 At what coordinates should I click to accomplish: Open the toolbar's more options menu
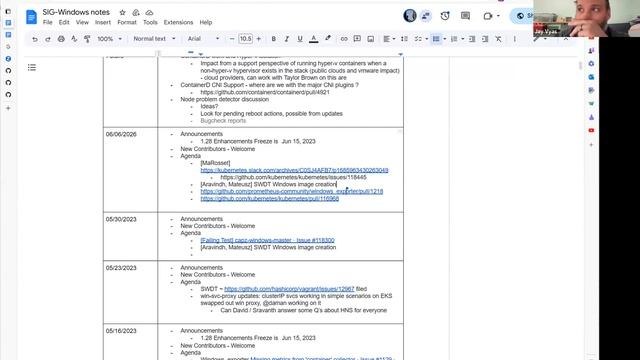pos(514,39)
